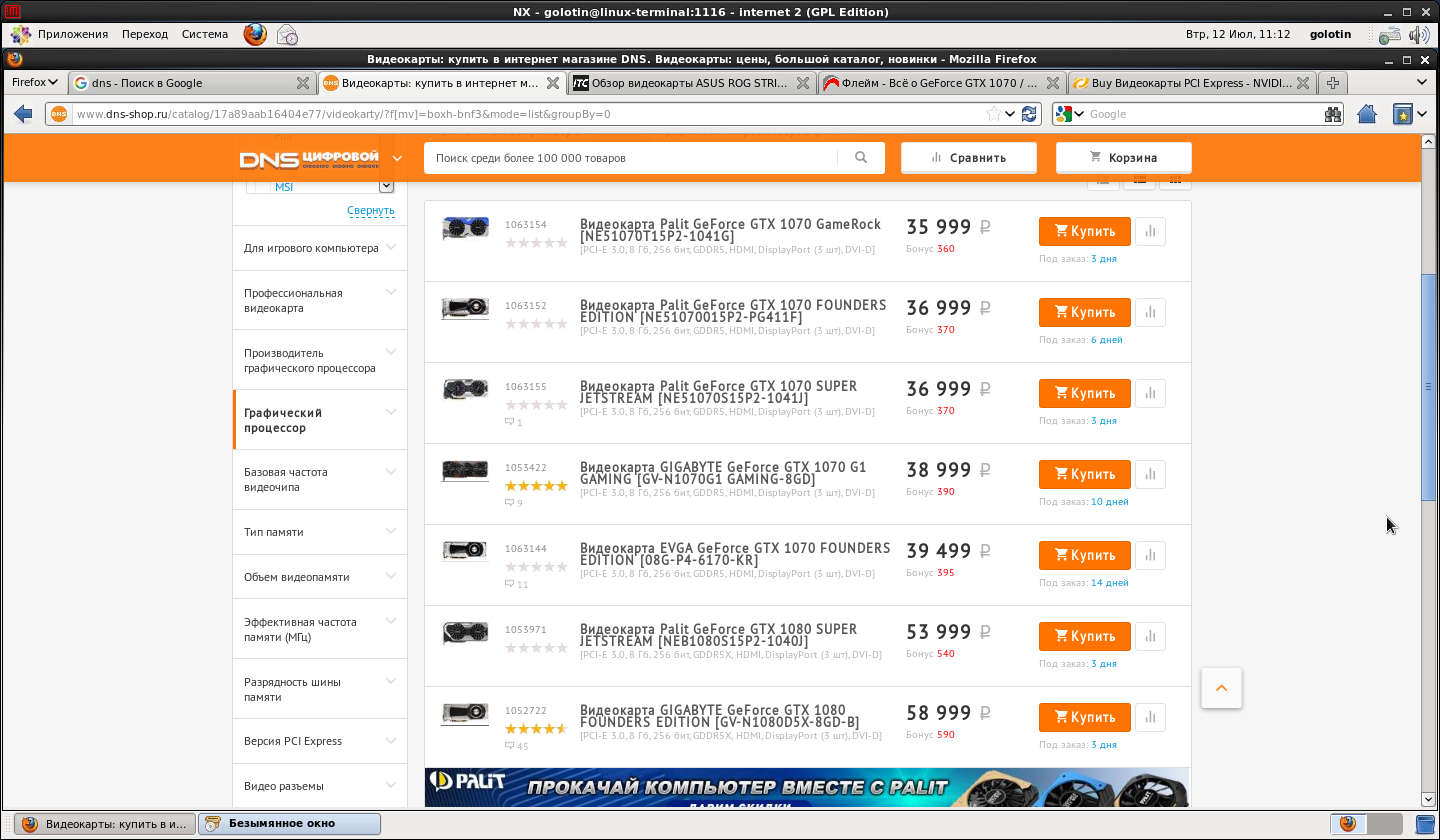Switch to ASUS ROG STRIX review tab
This screenshot has height=840, width=1440.
[691, 83]
